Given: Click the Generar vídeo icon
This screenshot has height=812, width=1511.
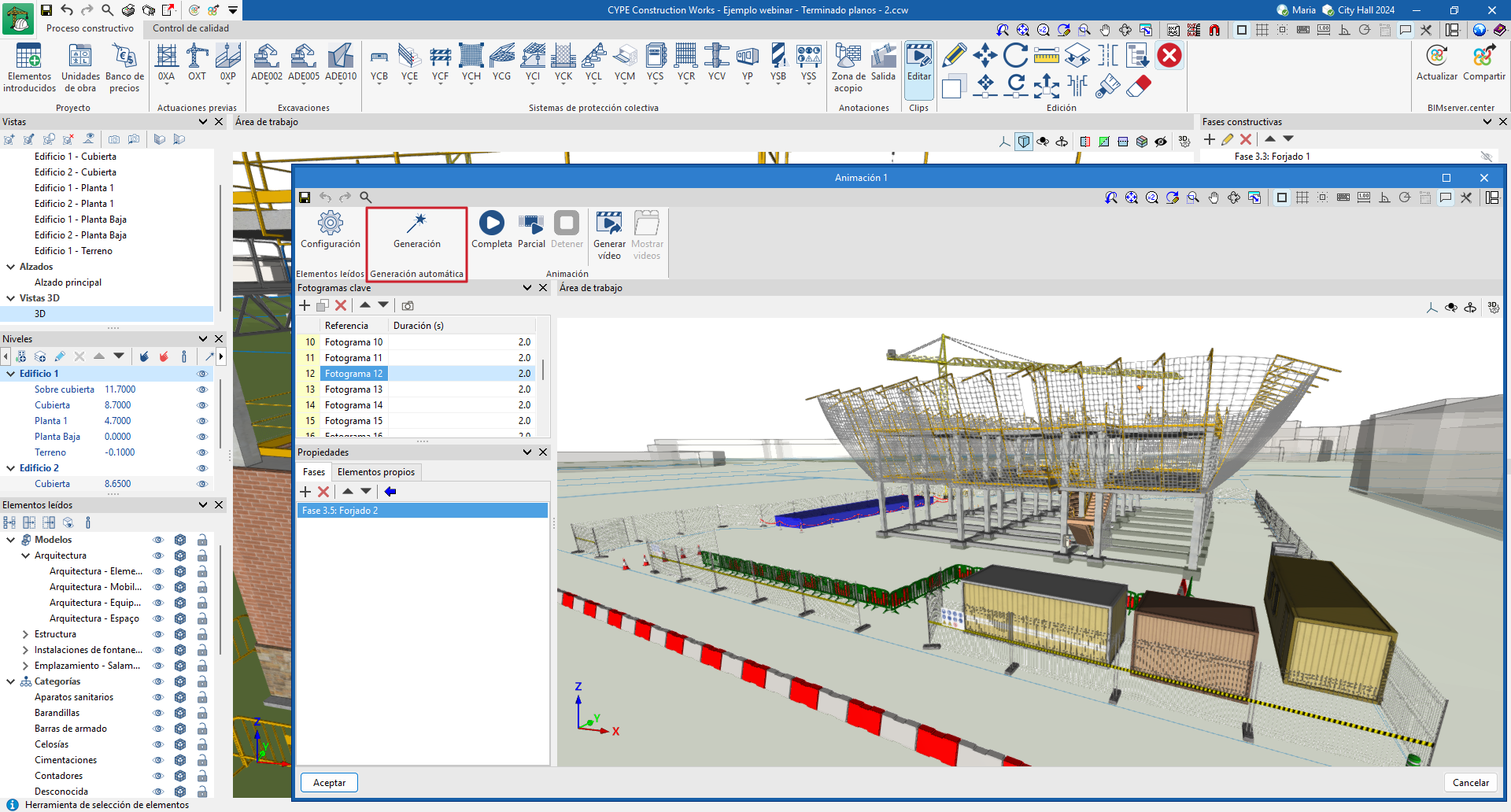Looking at the screenshot, I should (x=609, y=224).
